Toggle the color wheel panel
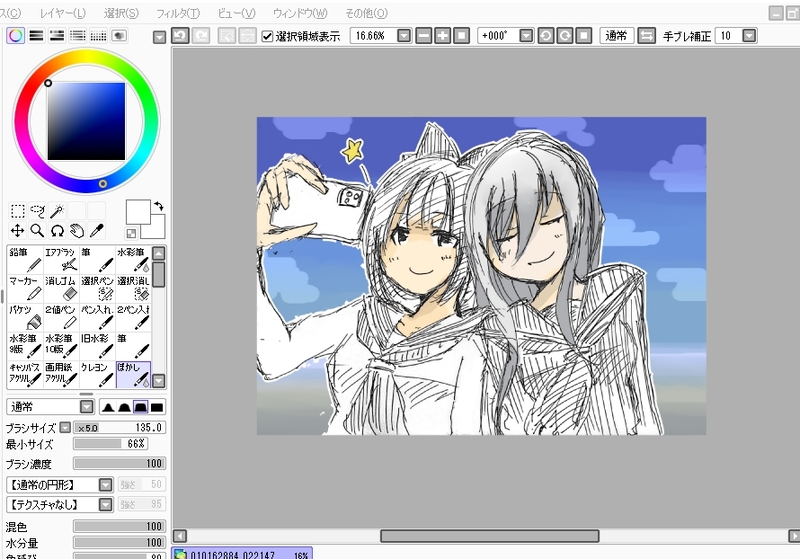The image size is (800, 559). [x=16, y=35]
